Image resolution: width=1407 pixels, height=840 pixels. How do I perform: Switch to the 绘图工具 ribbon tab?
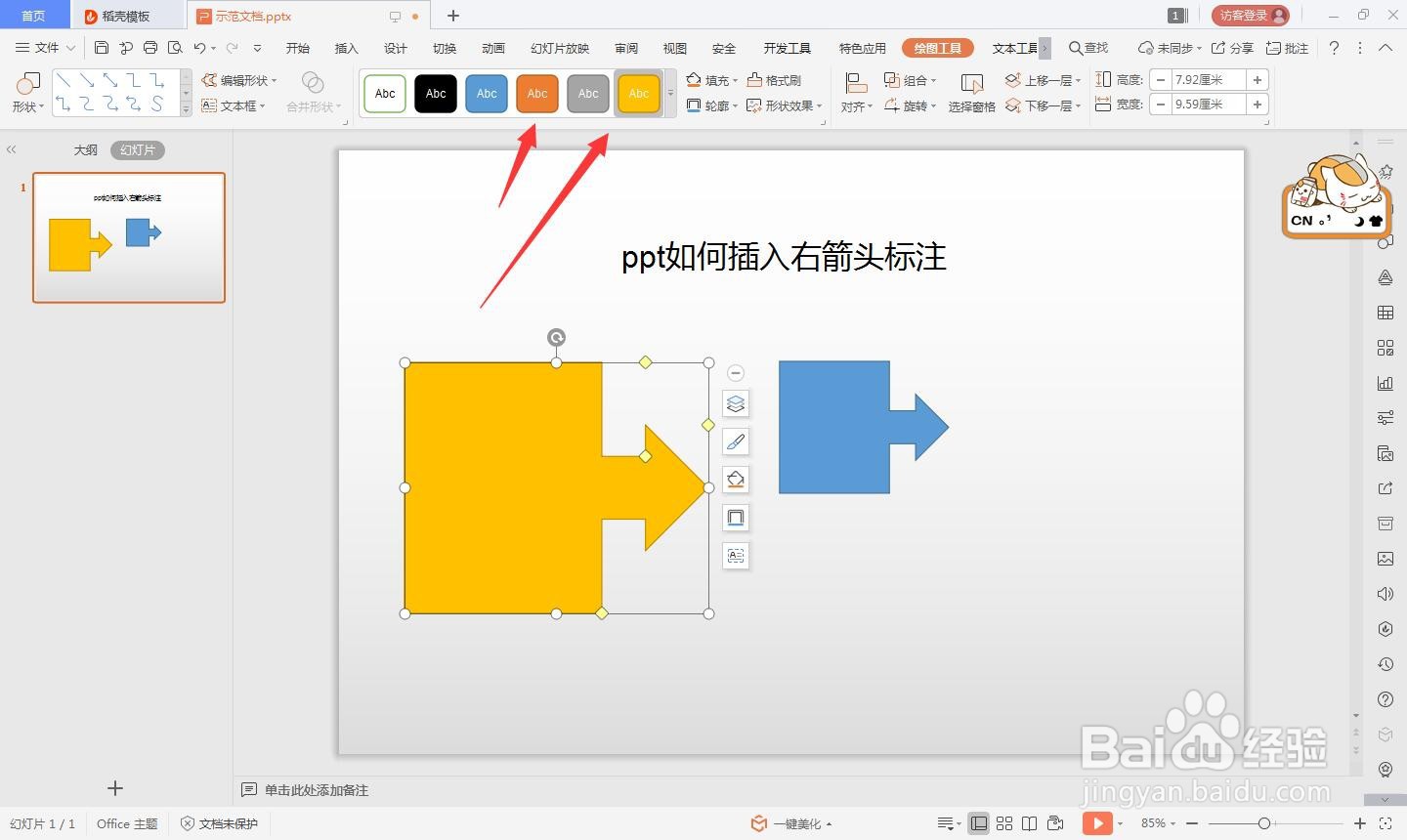pyautogui.click(x=937, y=47)
